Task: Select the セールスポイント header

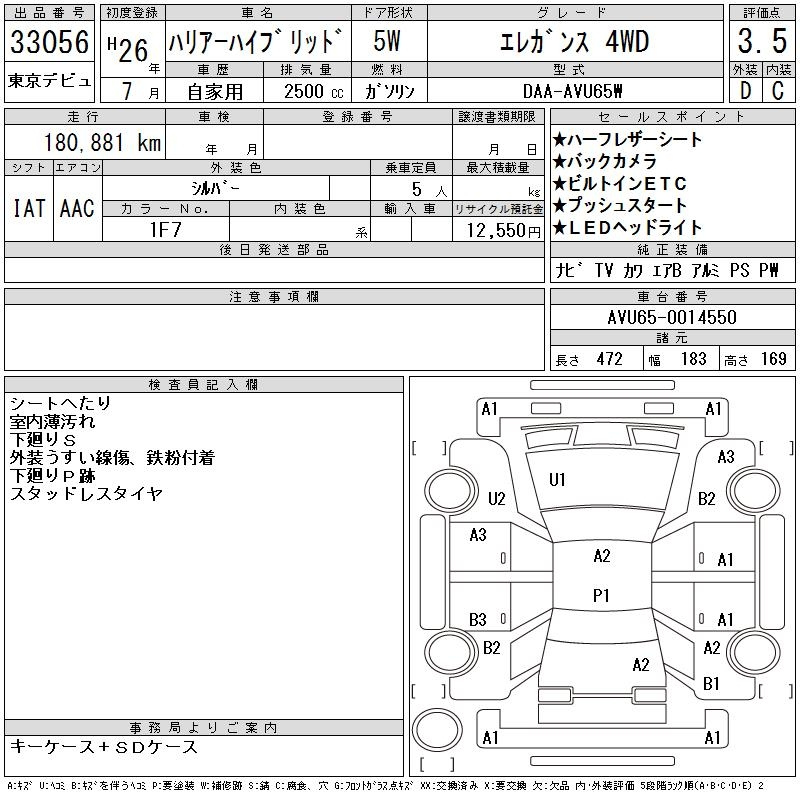Action: (672, 117)
